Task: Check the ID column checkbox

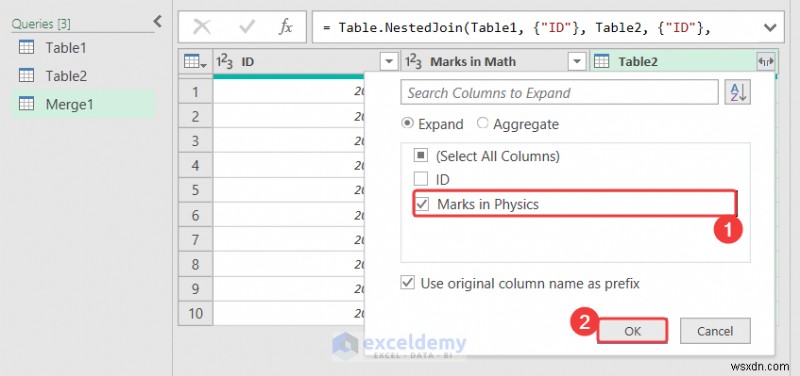Action: (420, 179)
